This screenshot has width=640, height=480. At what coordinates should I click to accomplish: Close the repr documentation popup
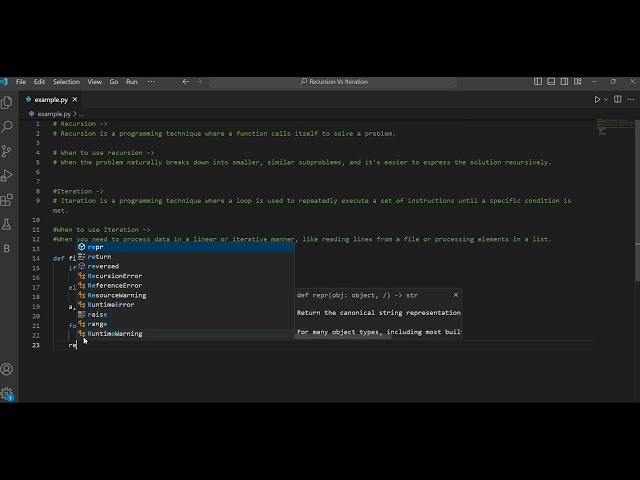(x=456, y=295)
